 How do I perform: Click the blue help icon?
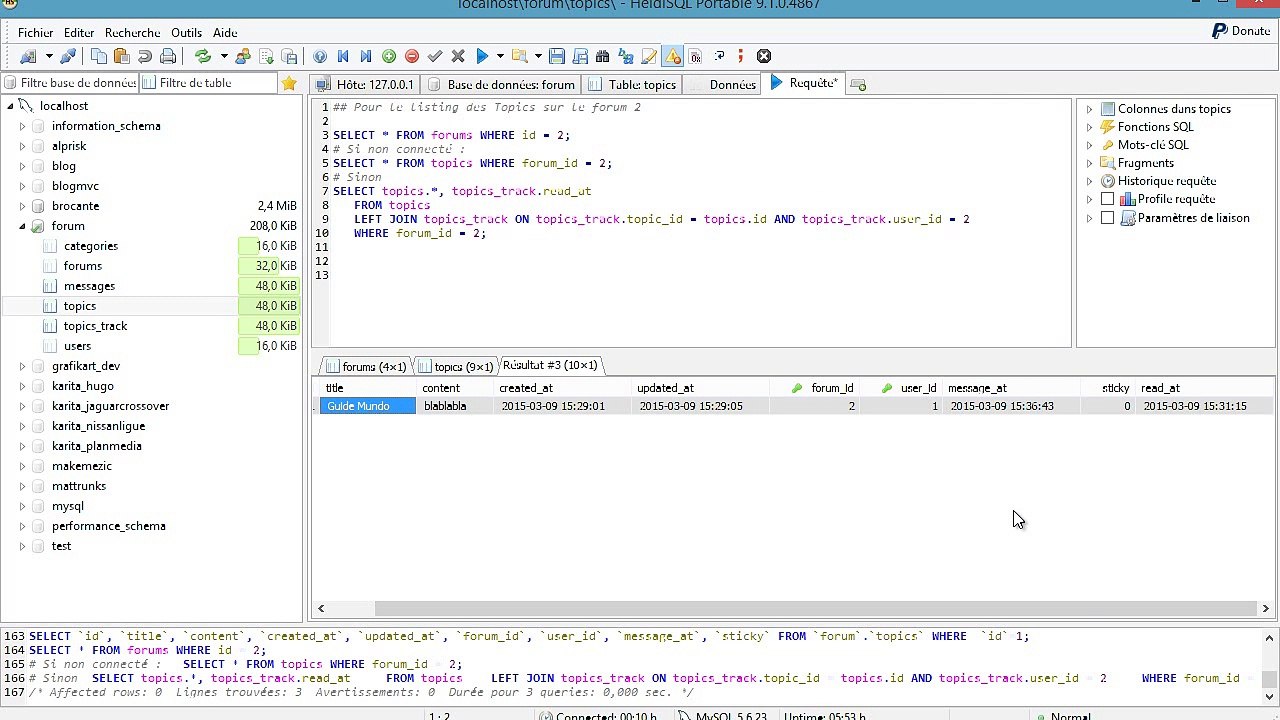(320, 56)
